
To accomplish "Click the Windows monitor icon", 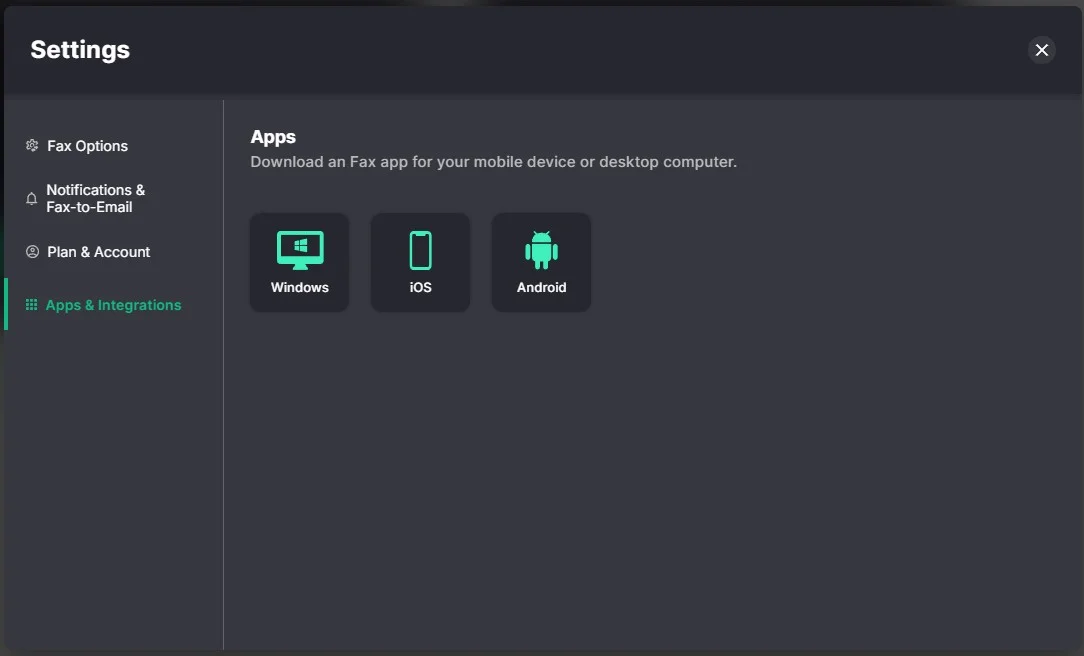I will click(300, 250).
